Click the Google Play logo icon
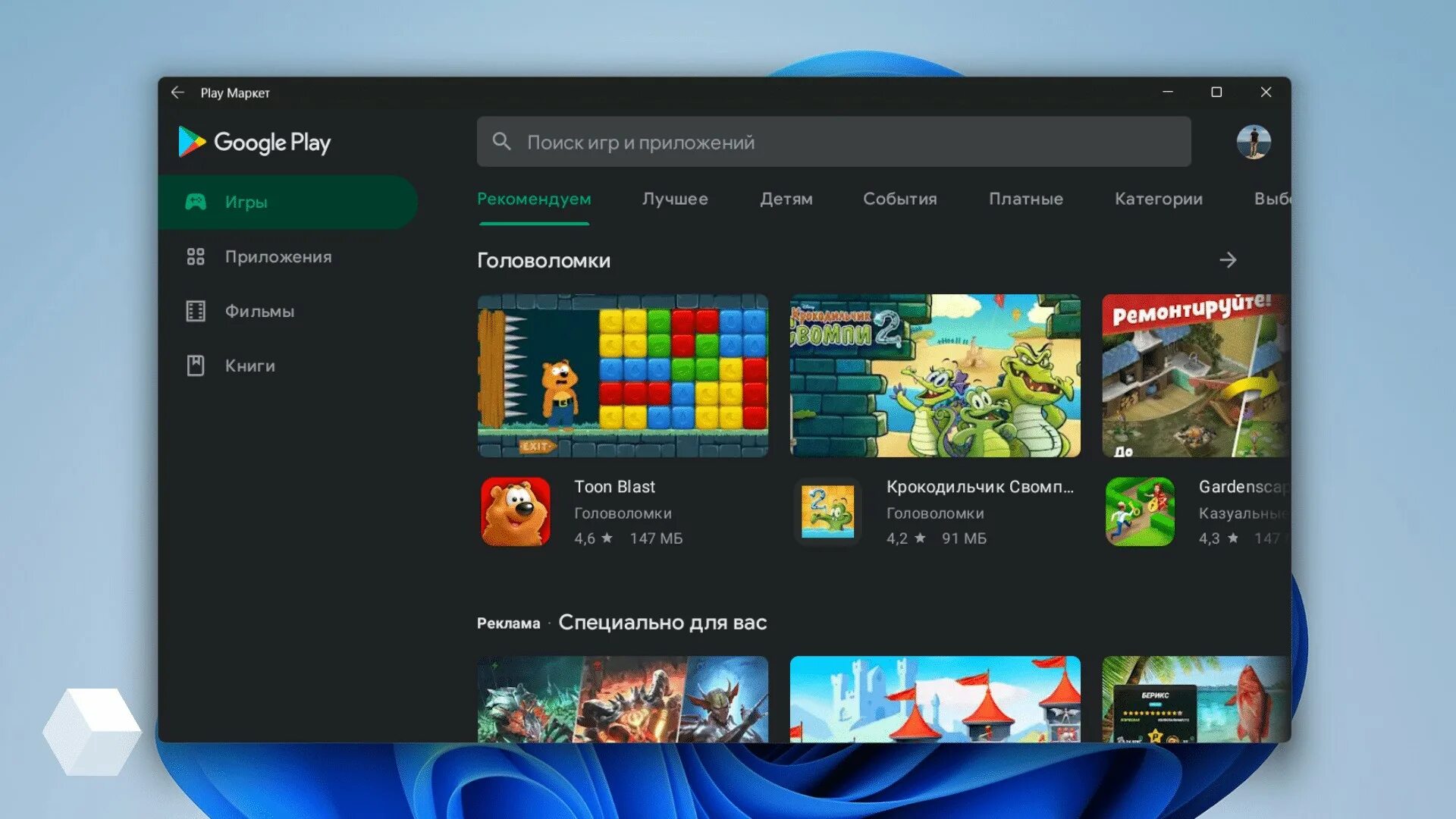The width and height of the screenshot is (1456, 819). (x=192, y=142)
